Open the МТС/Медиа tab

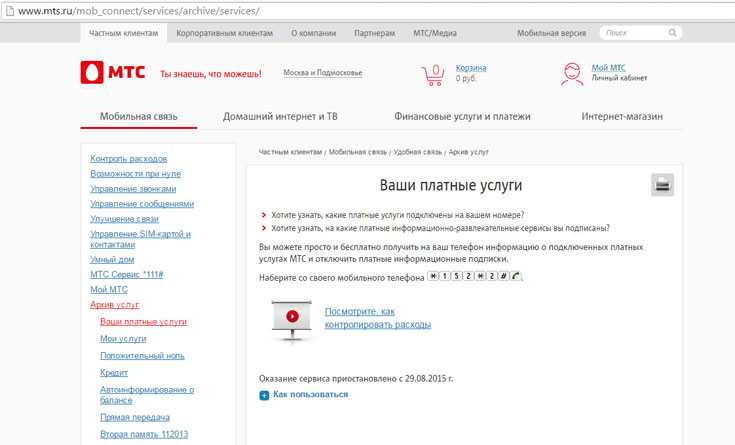[435, 33]
